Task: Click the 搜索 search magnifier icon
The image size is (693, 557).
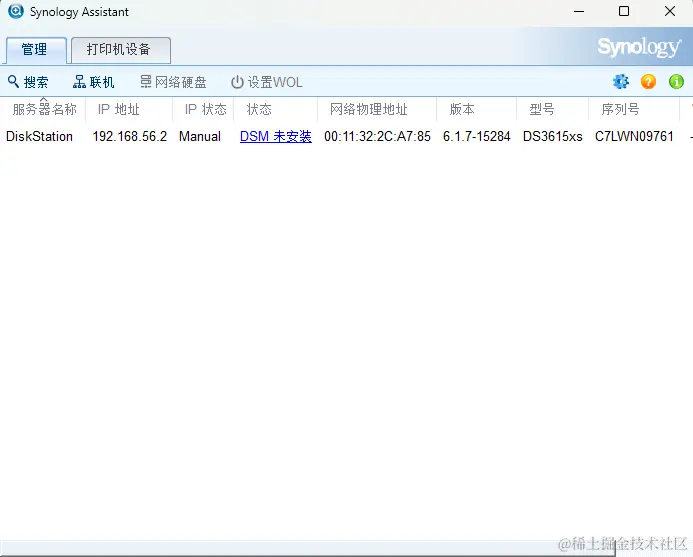Action: point(13,81)
